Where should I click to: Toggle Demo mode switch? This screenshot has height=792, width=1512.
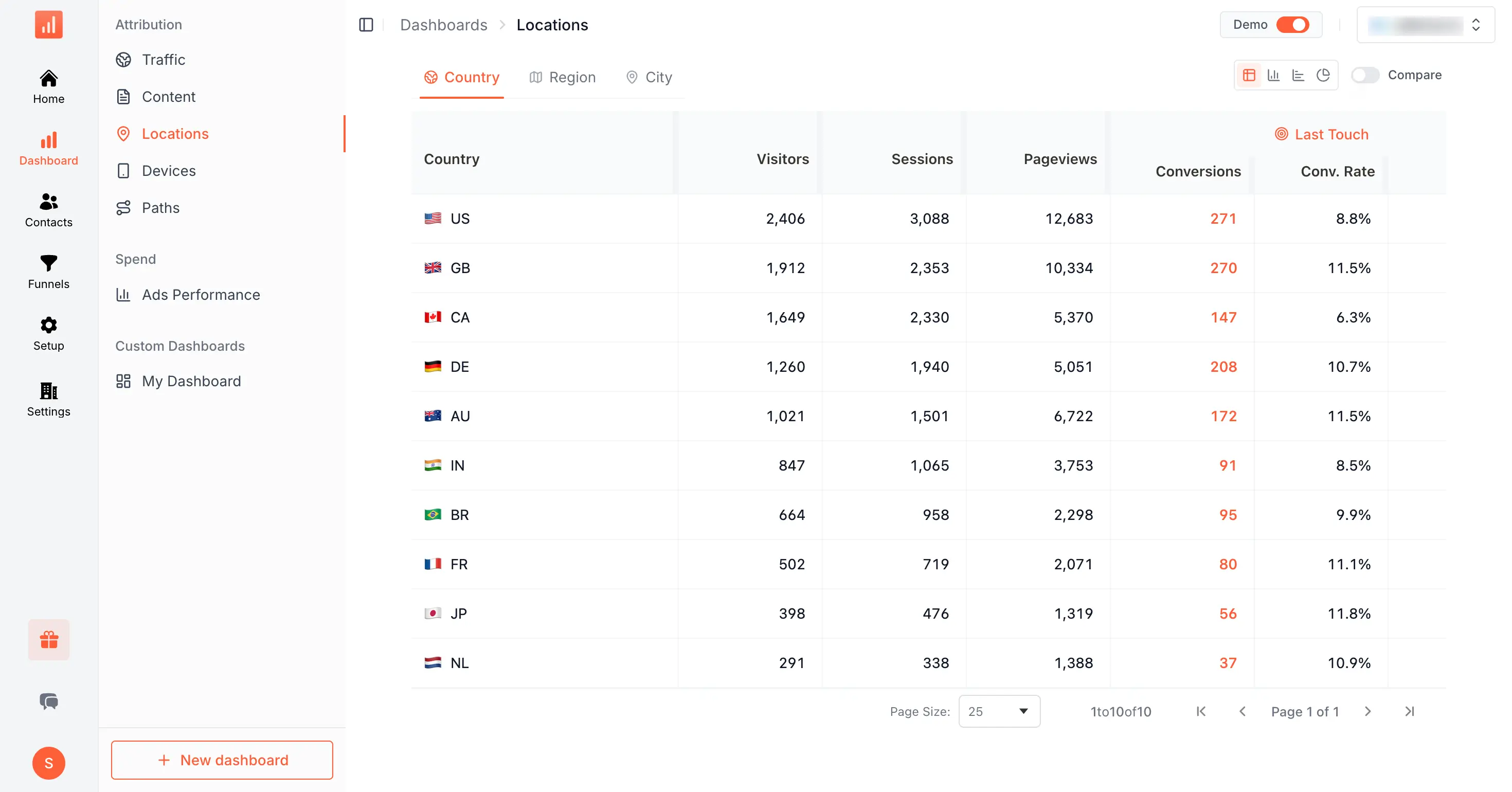pos(1292,25)
